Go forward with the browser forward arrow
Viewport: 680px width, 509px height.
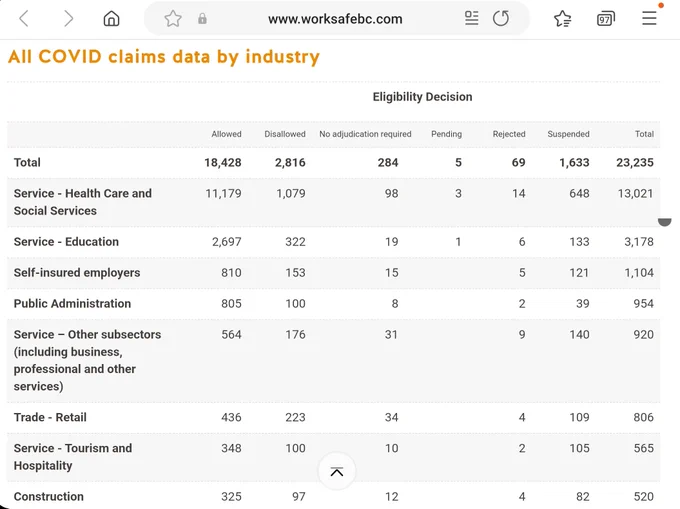pos(68,19)
